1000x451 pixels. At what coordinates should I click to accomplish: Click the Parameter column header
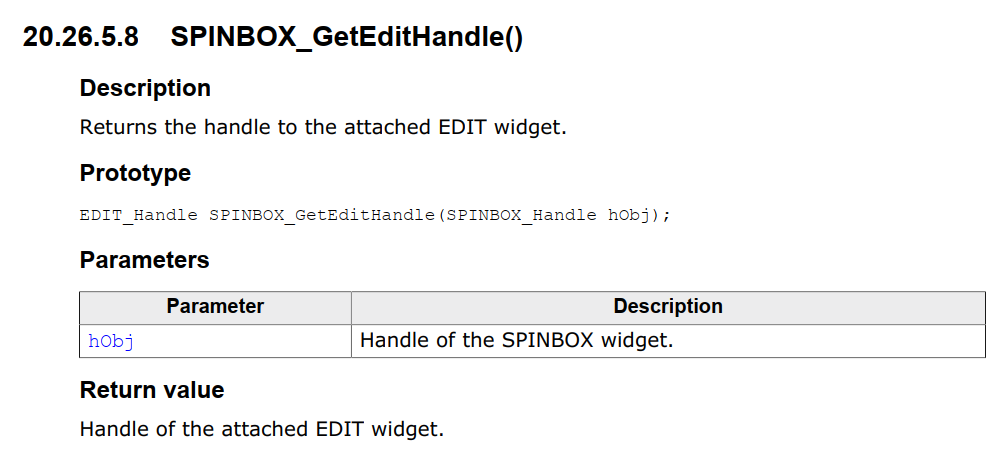[x=216, y=307]
